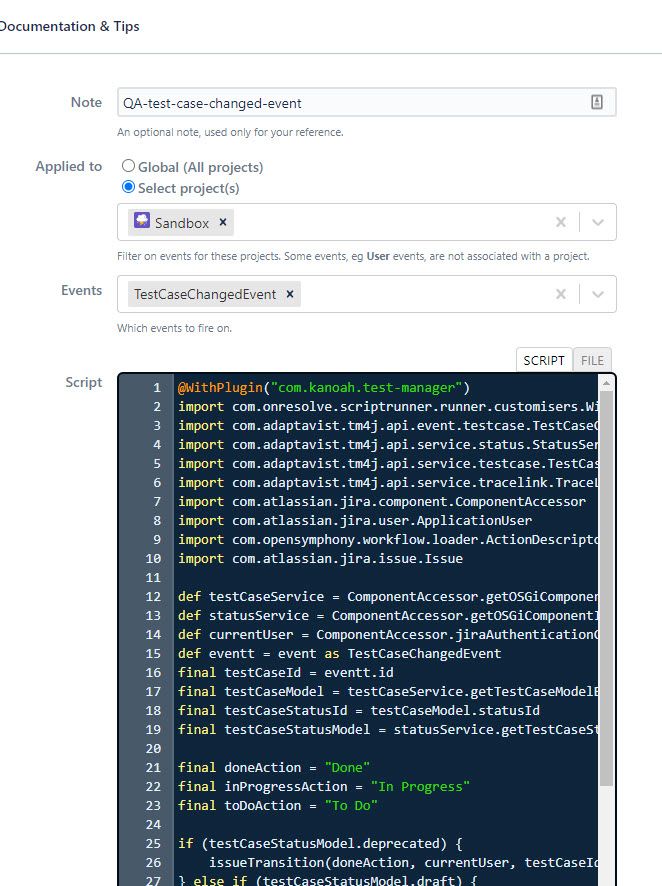Click the Sandbox project avatar icon

(x=142, y=220)
